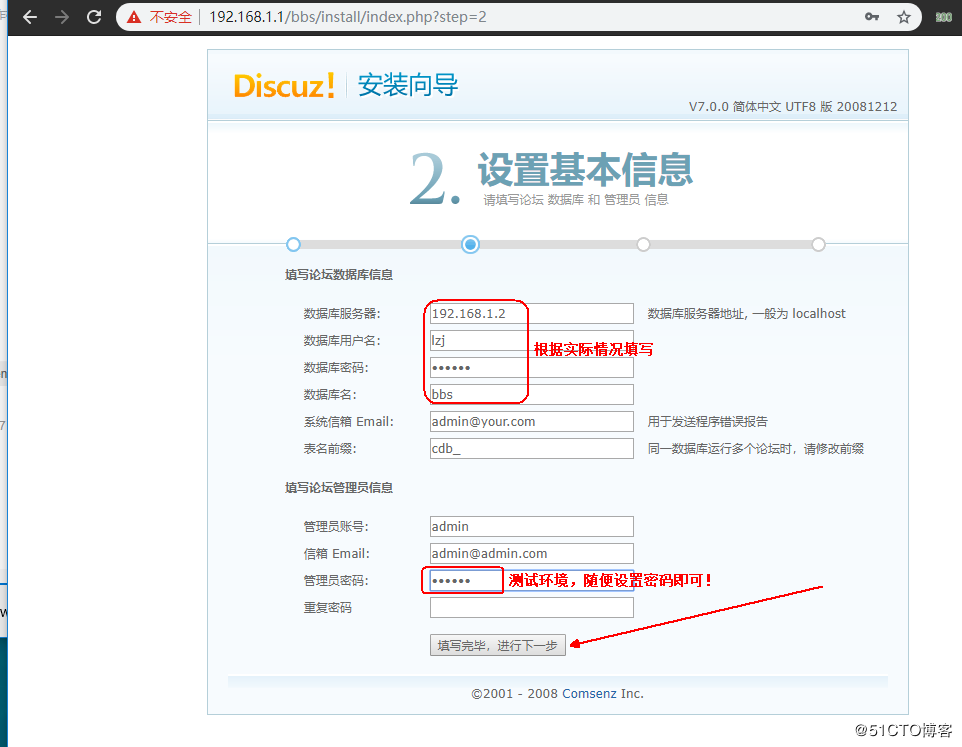Screen dimensions: 962x747
Task: Select the first installation progress step dot
Action: [293, 244]
